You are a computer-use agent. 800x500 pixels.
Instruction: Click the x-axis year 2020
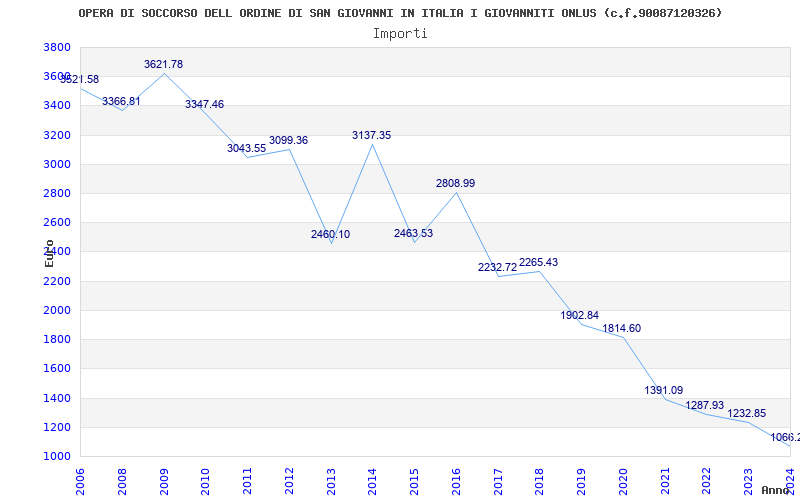[623, 482]
